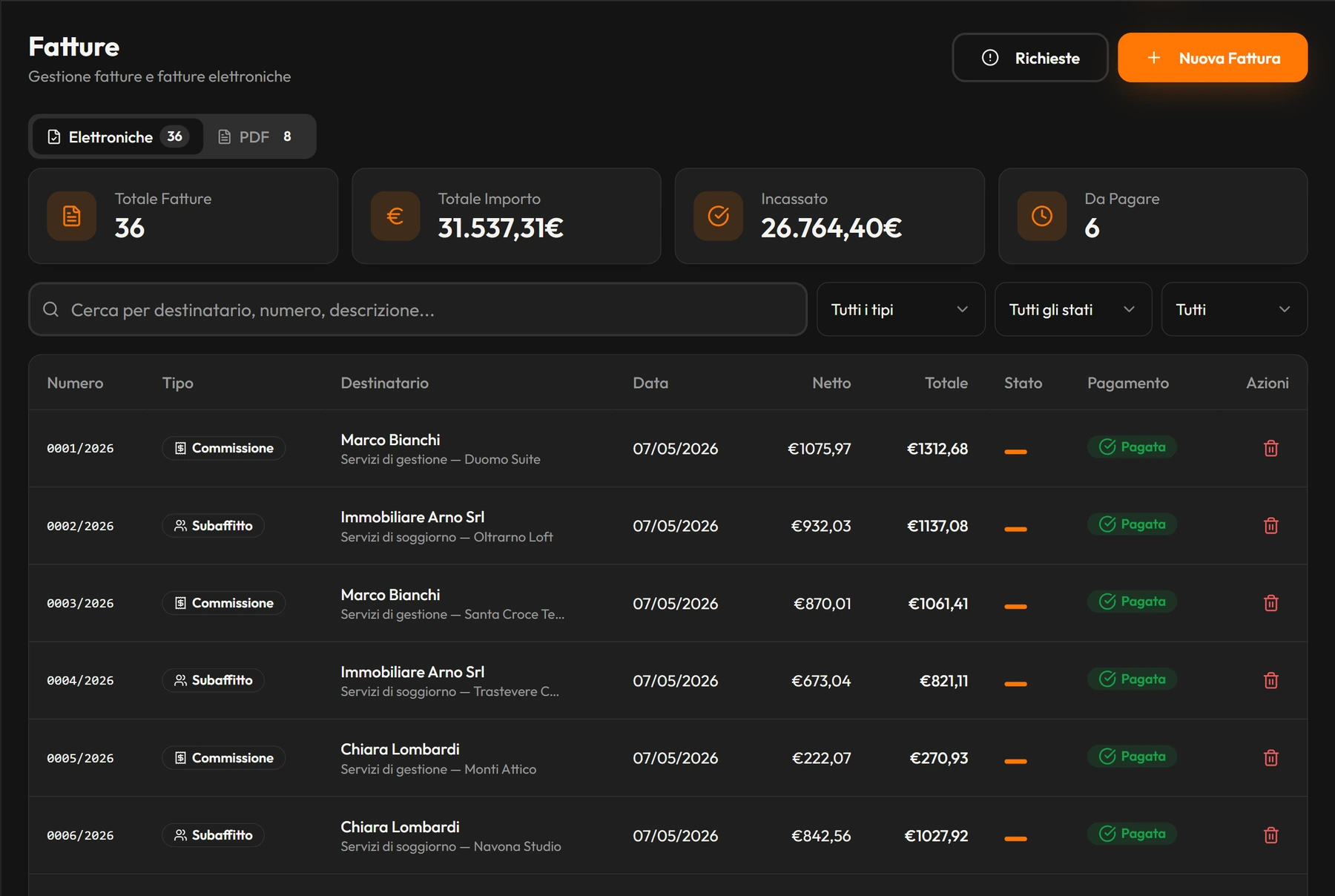Open the Richieste button
Viewport: 1335px width, 896px height.
1030,58
